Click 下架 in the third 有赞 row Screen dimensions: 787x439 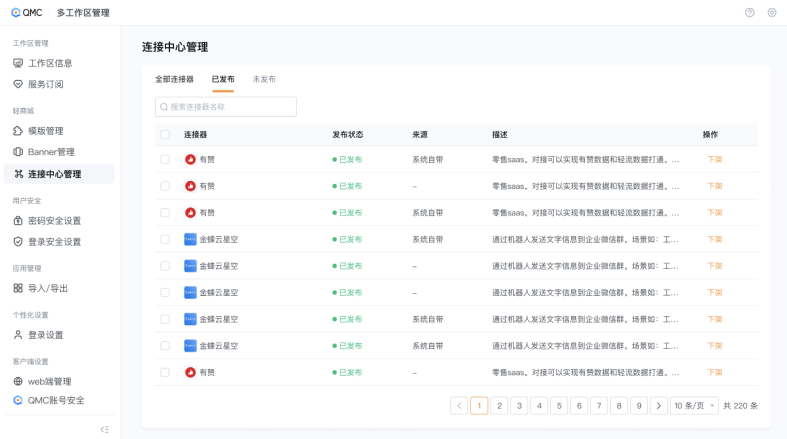pos(715,213)
